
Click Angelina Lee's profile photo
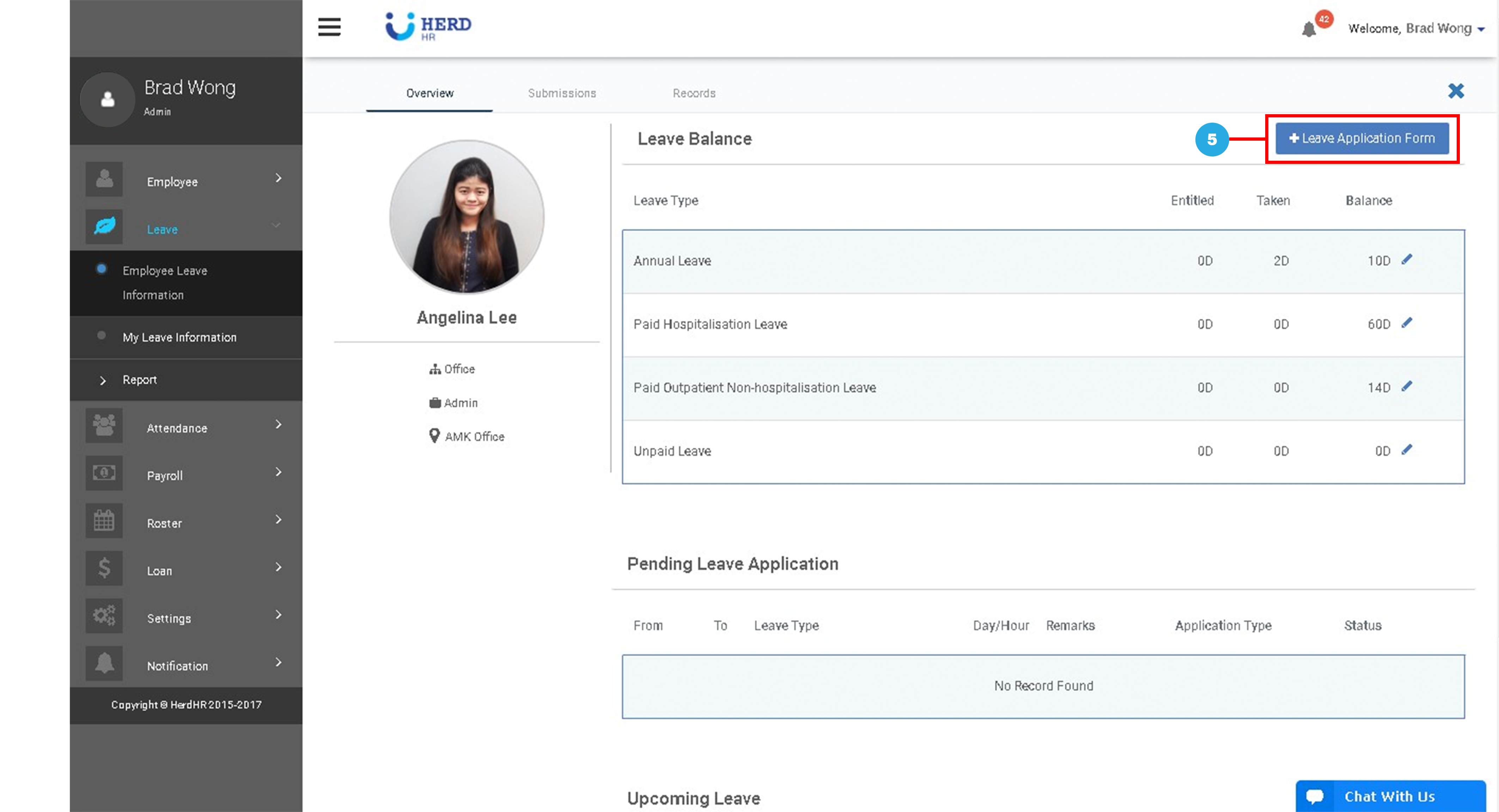pyautogui.click(x=467, y=217)
